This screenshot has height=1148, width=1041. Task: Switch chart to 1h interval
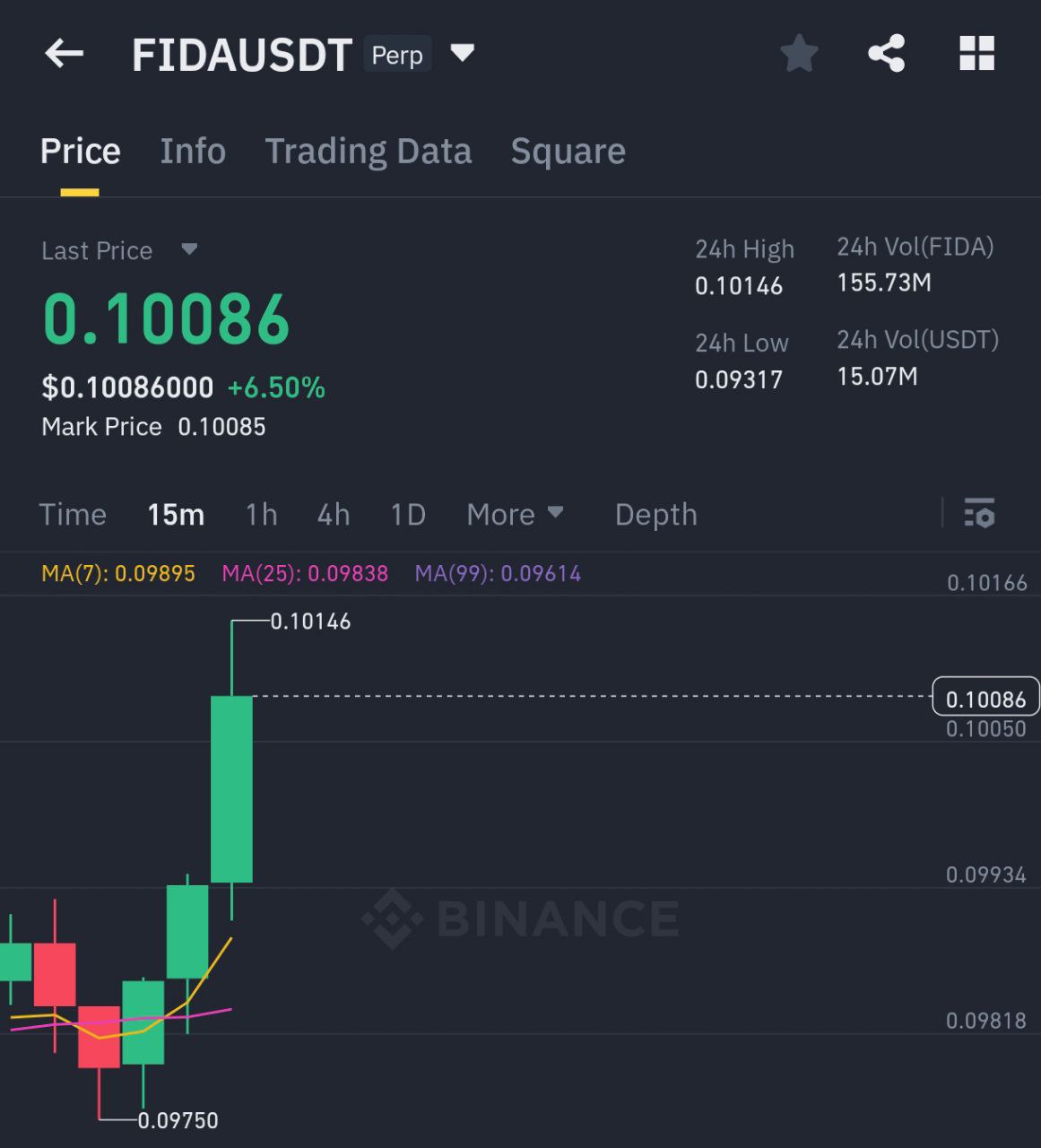[x=261, y=514]
